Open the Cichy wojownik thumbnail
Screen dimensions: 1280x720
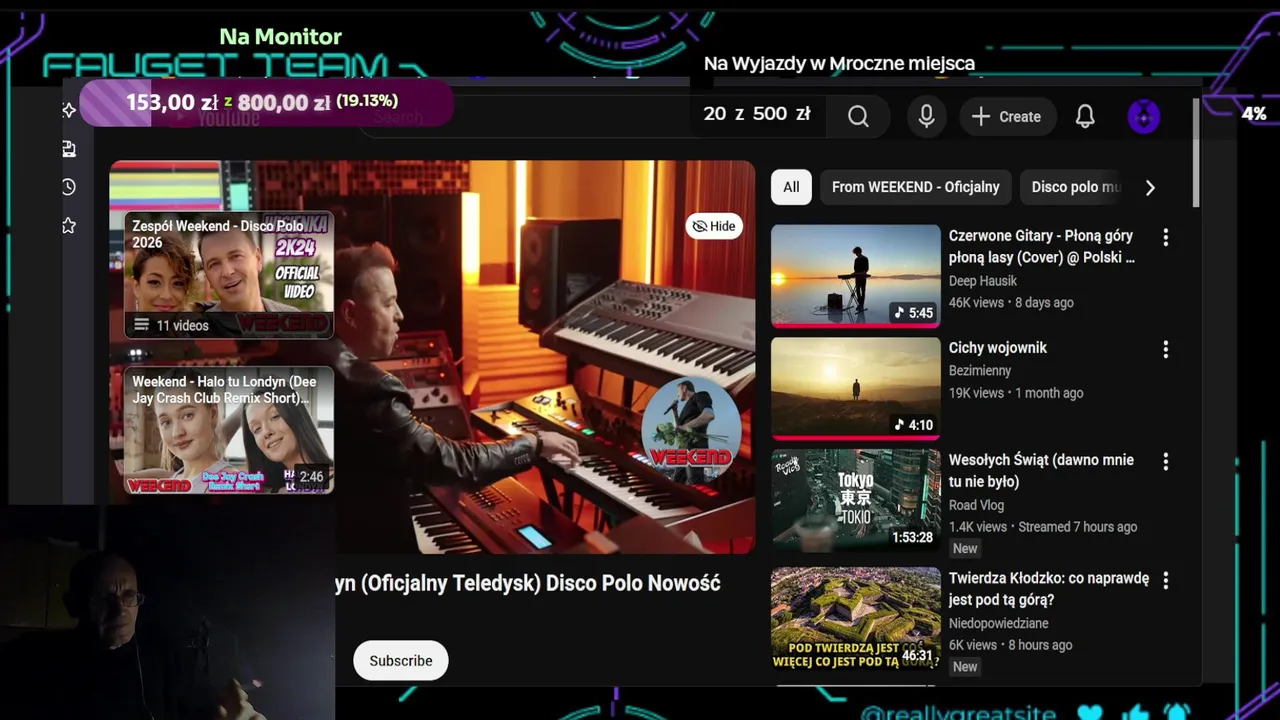856,388
